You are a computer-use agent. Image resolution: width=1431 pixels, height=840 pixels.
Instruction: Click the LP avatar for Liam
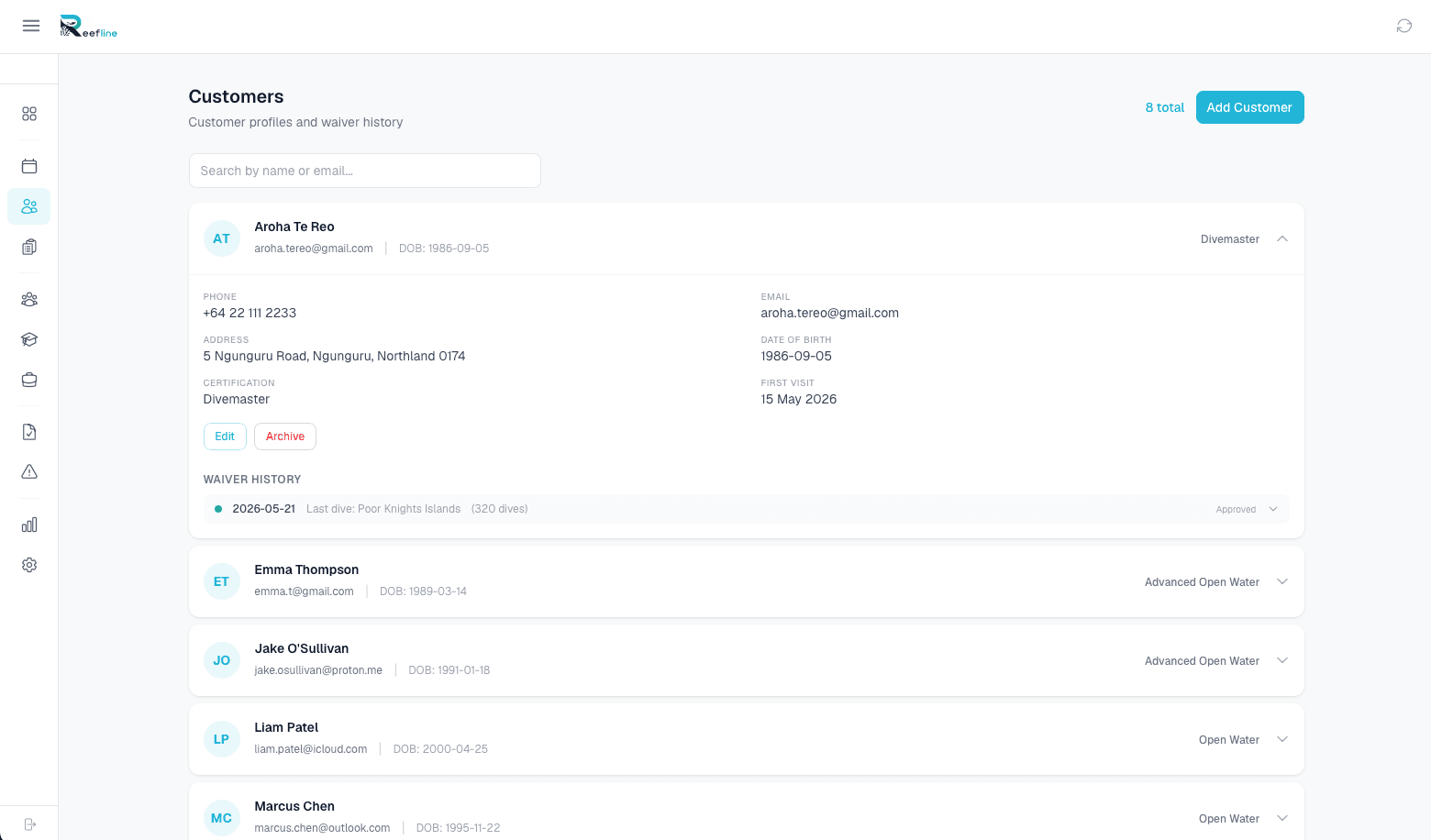(x=222, y=739)
